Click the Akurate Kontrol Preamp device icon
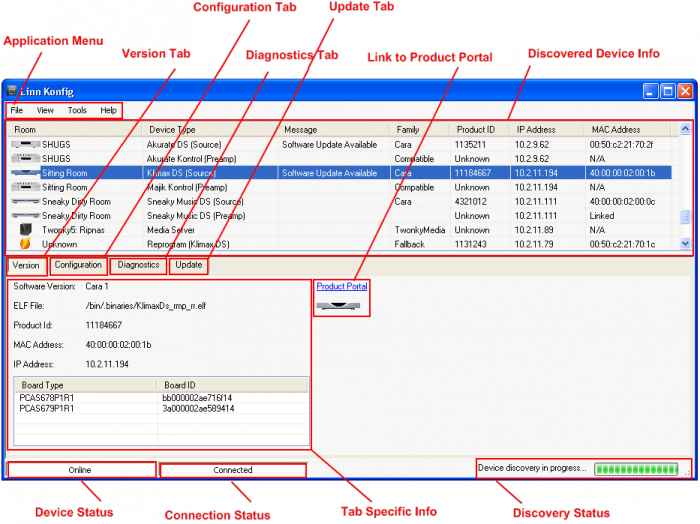Screen dimensions: 700x524 pyautogui.click(x=25, y=158)
